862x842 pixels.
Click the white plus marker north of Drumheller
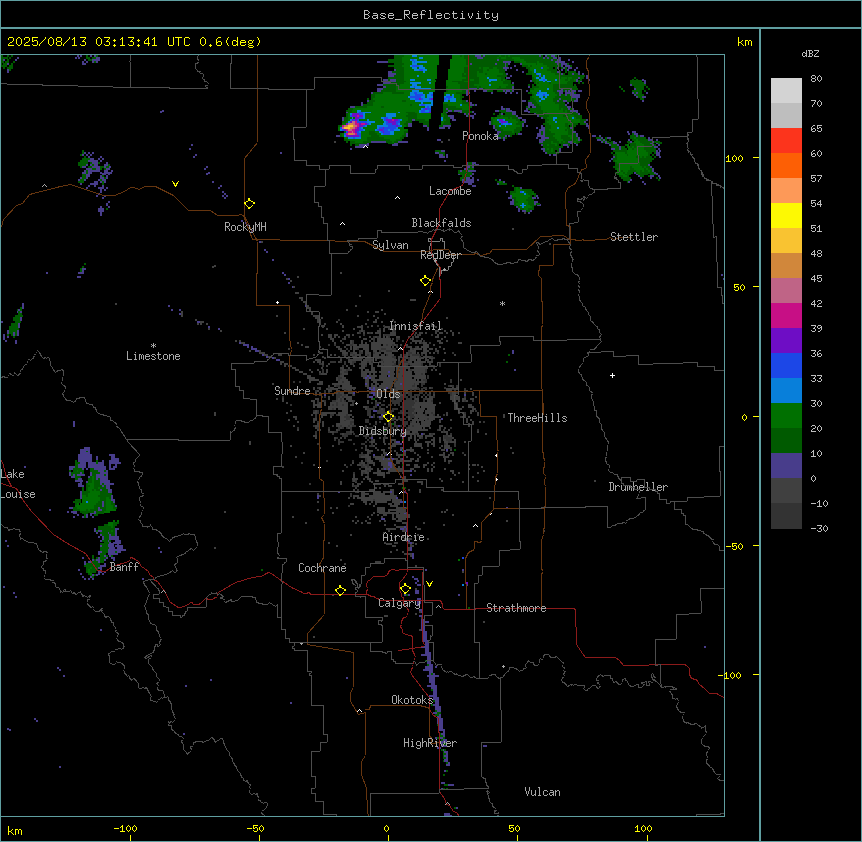click(x=612, y=375)
